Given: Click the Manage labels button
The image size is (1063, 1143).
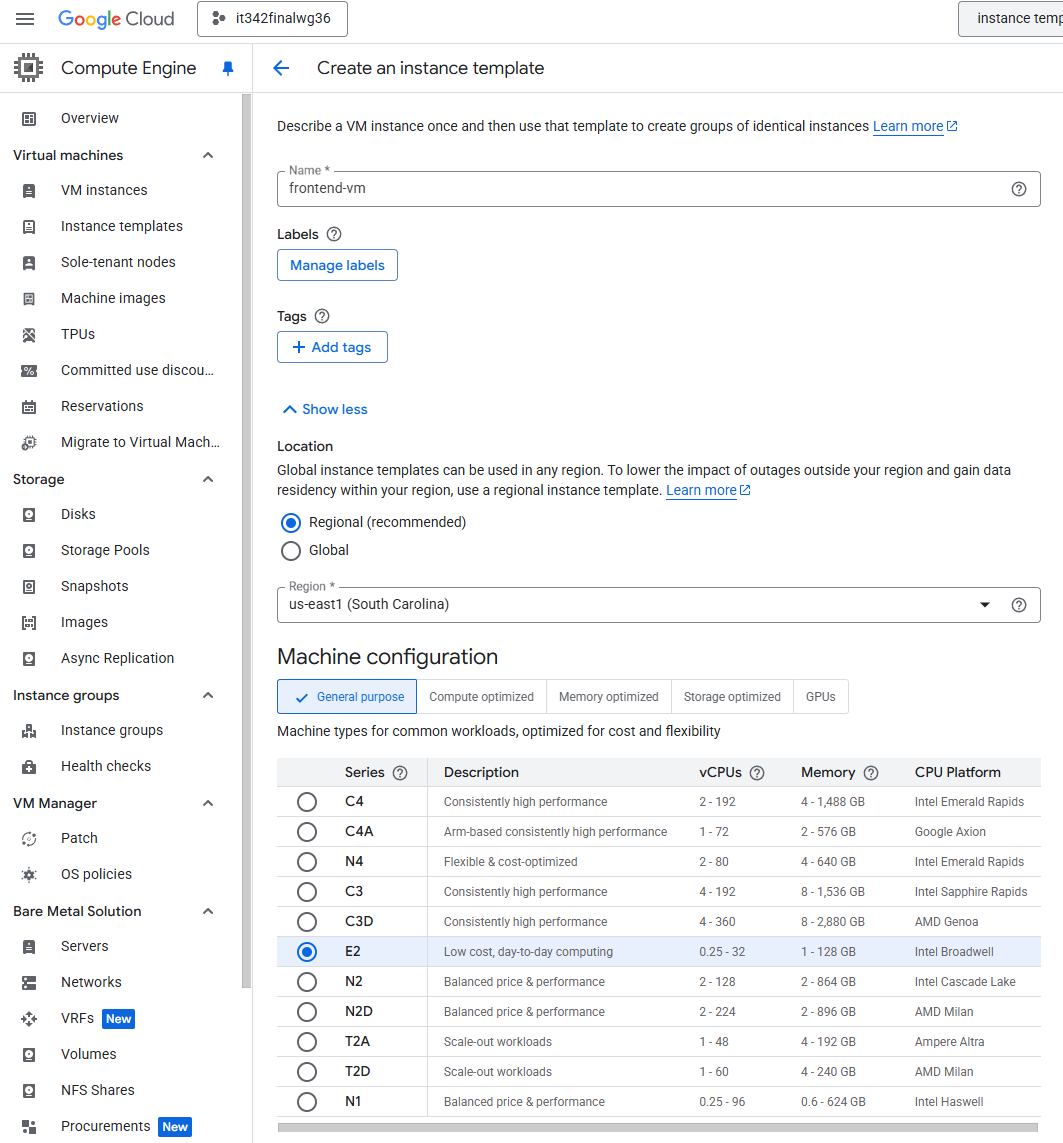Looking at the screenshot, I should click(x=337, y=265).
